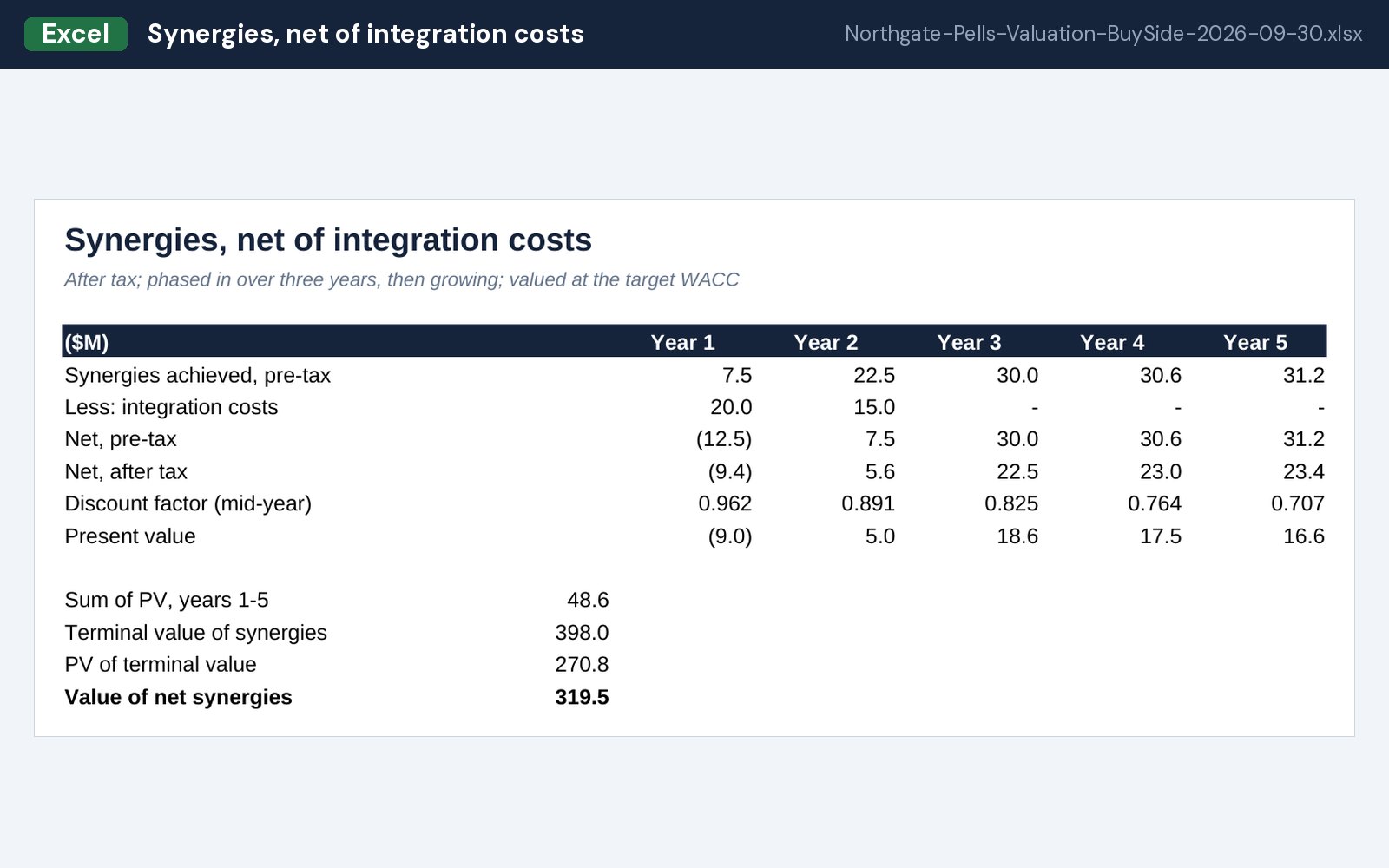This screenshot has height=868, width=1389.
Task: Select the ($M) header cell
Action: click(87, 342)
